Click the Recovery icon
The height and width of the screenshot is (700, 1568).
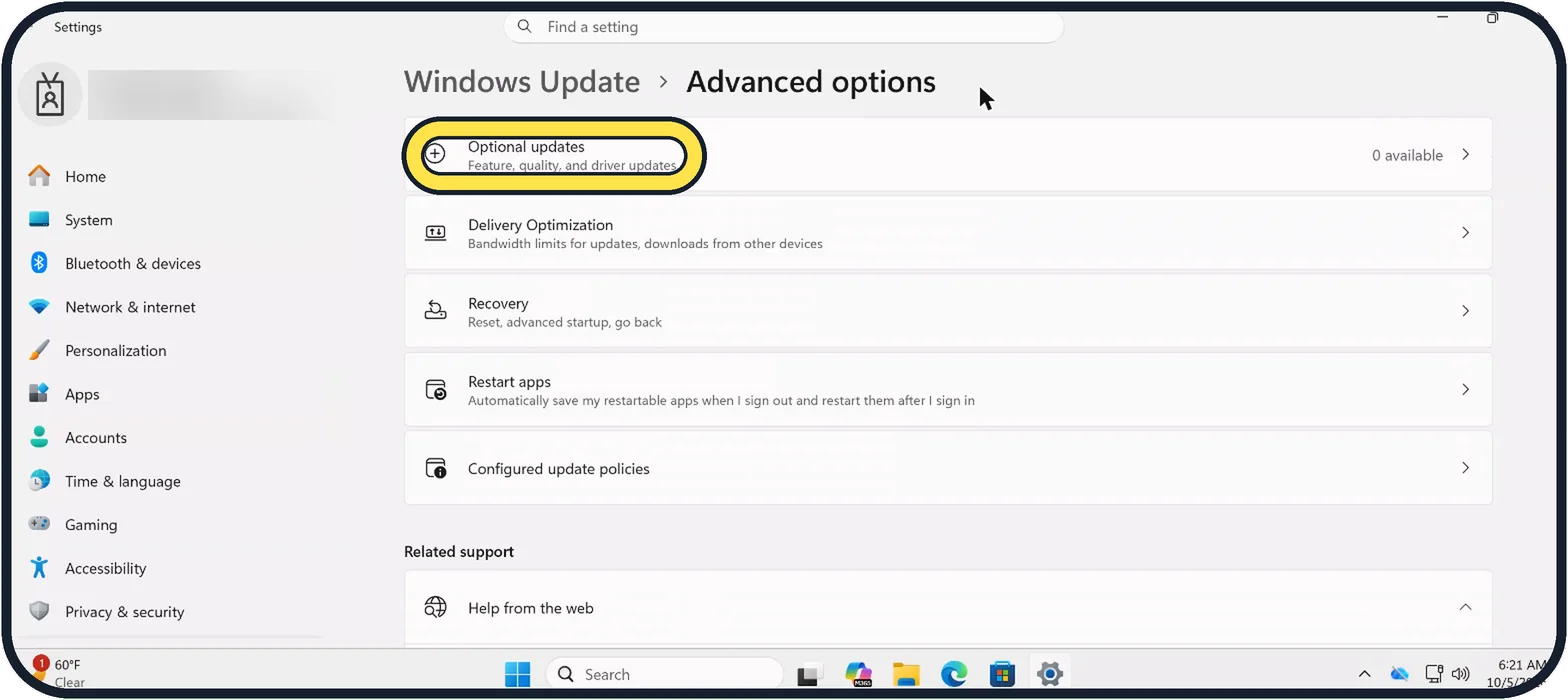pyautogui.click(x=435, y=311)
